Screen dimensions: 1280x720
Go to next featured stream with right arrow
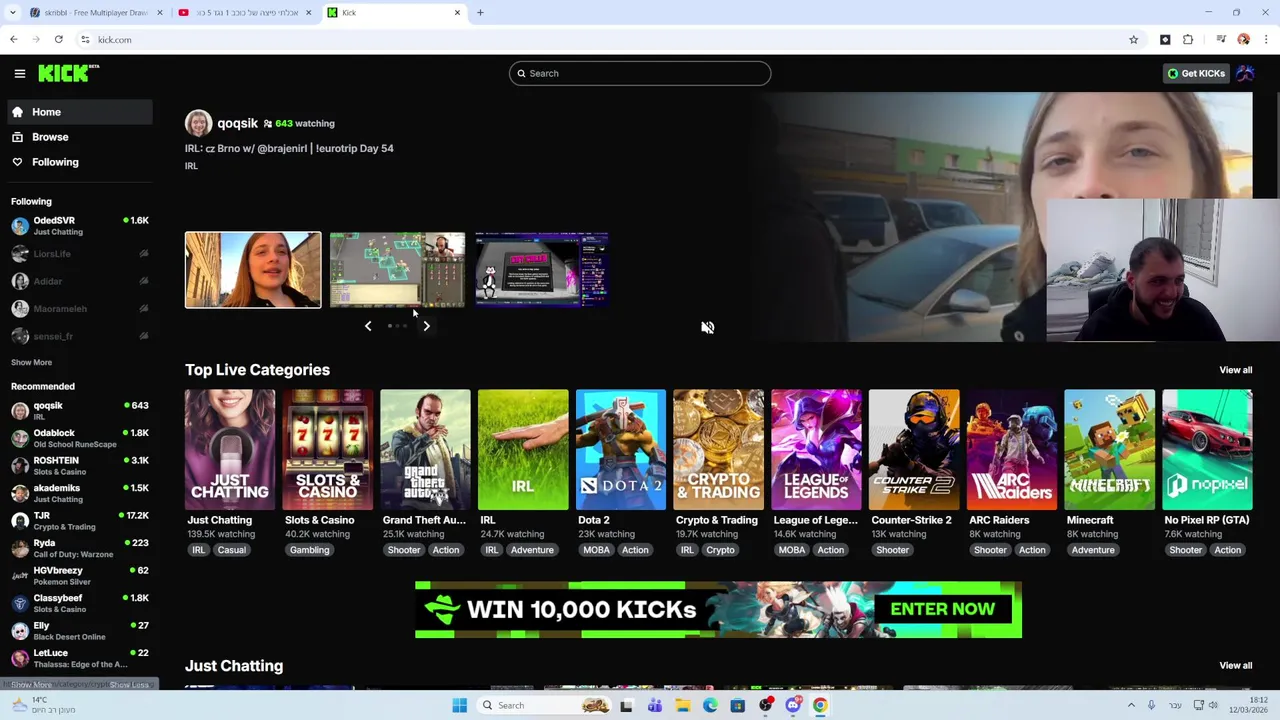[426, 326]
